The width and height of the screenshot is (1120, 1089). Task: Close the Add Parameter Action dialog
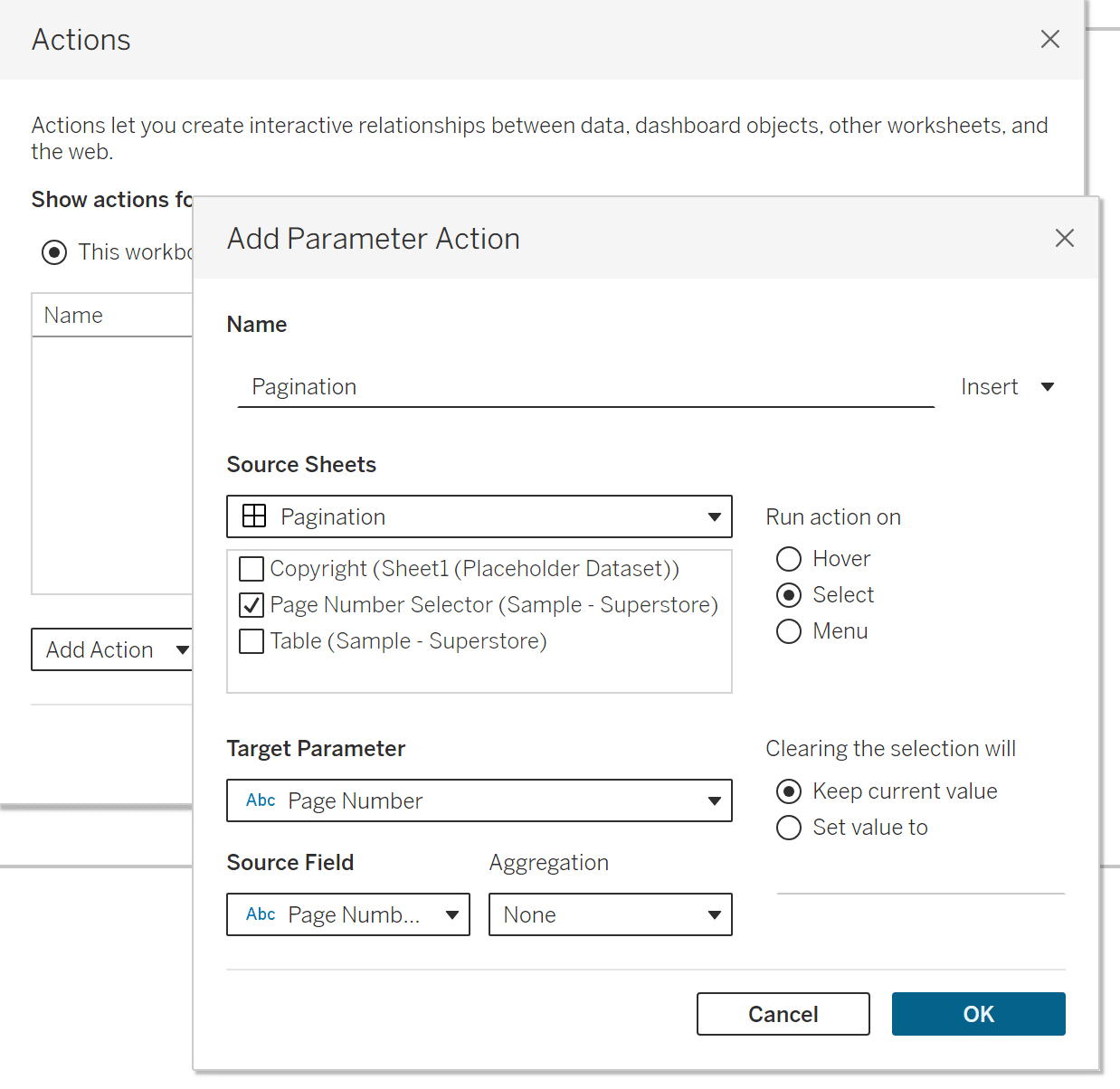(1064, 238)
